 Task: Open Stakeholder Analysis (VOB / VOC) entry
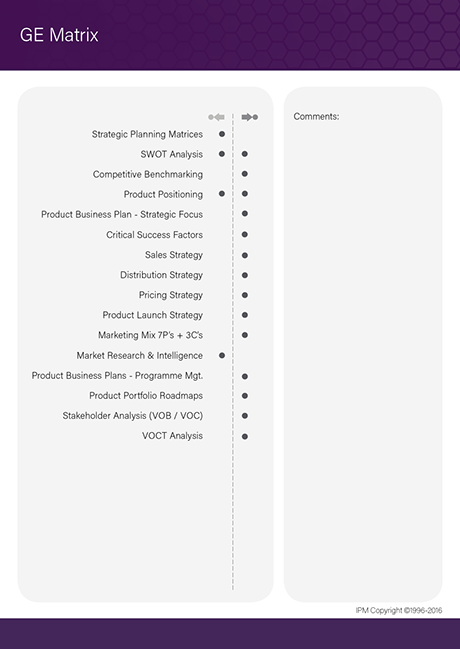pyautogui.click(x=132, y=416)
